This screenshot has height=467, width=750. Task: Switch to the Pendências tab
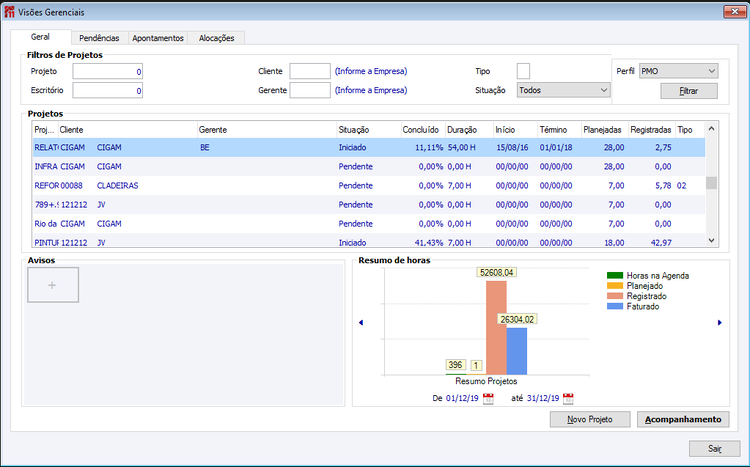99,38
